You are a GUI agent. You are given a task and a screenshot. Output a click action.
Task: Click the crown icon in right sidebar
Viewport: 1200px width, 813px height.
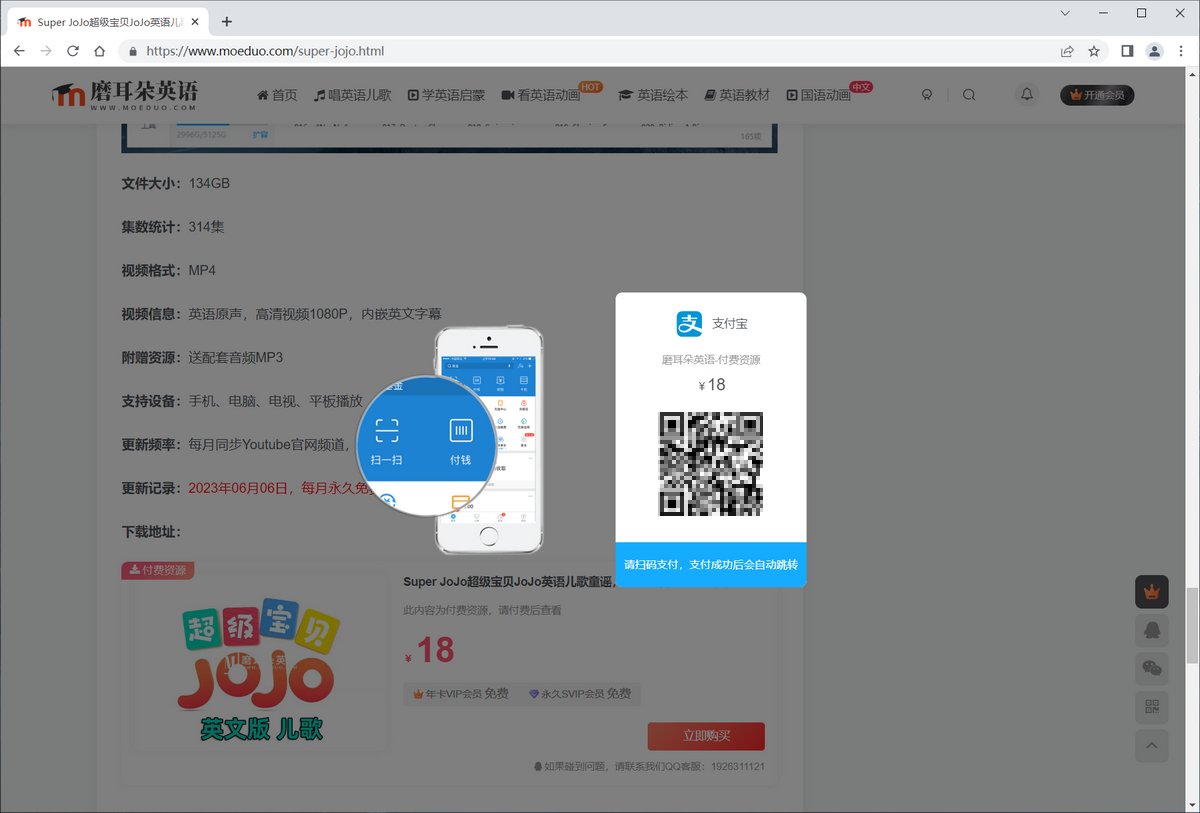[1151, 591]
